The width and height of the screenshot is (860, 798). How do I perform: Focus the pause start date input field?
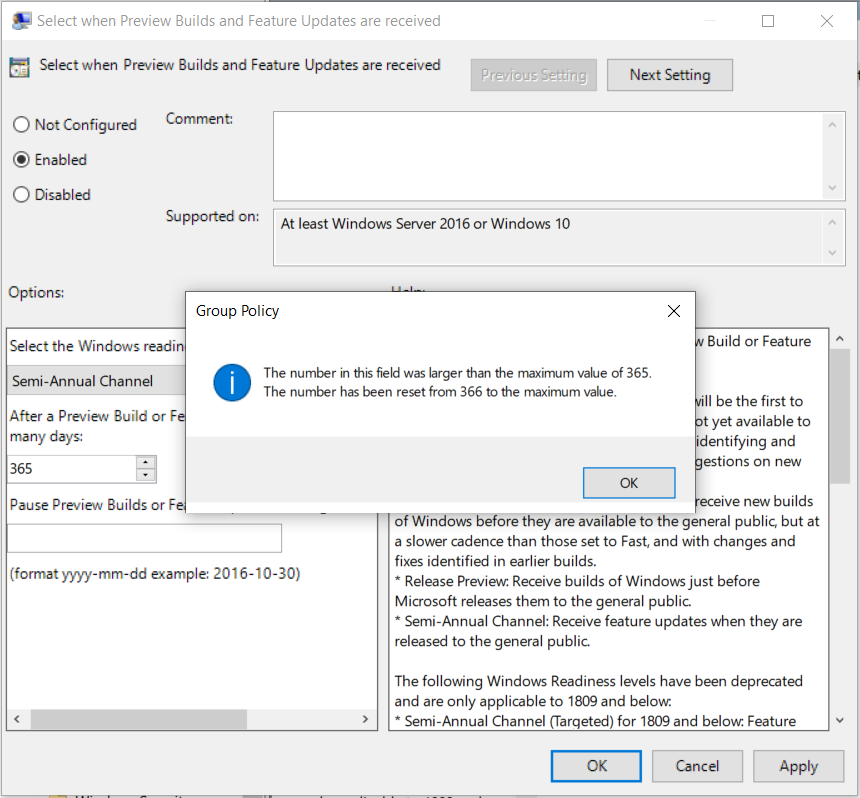(144, 538)
